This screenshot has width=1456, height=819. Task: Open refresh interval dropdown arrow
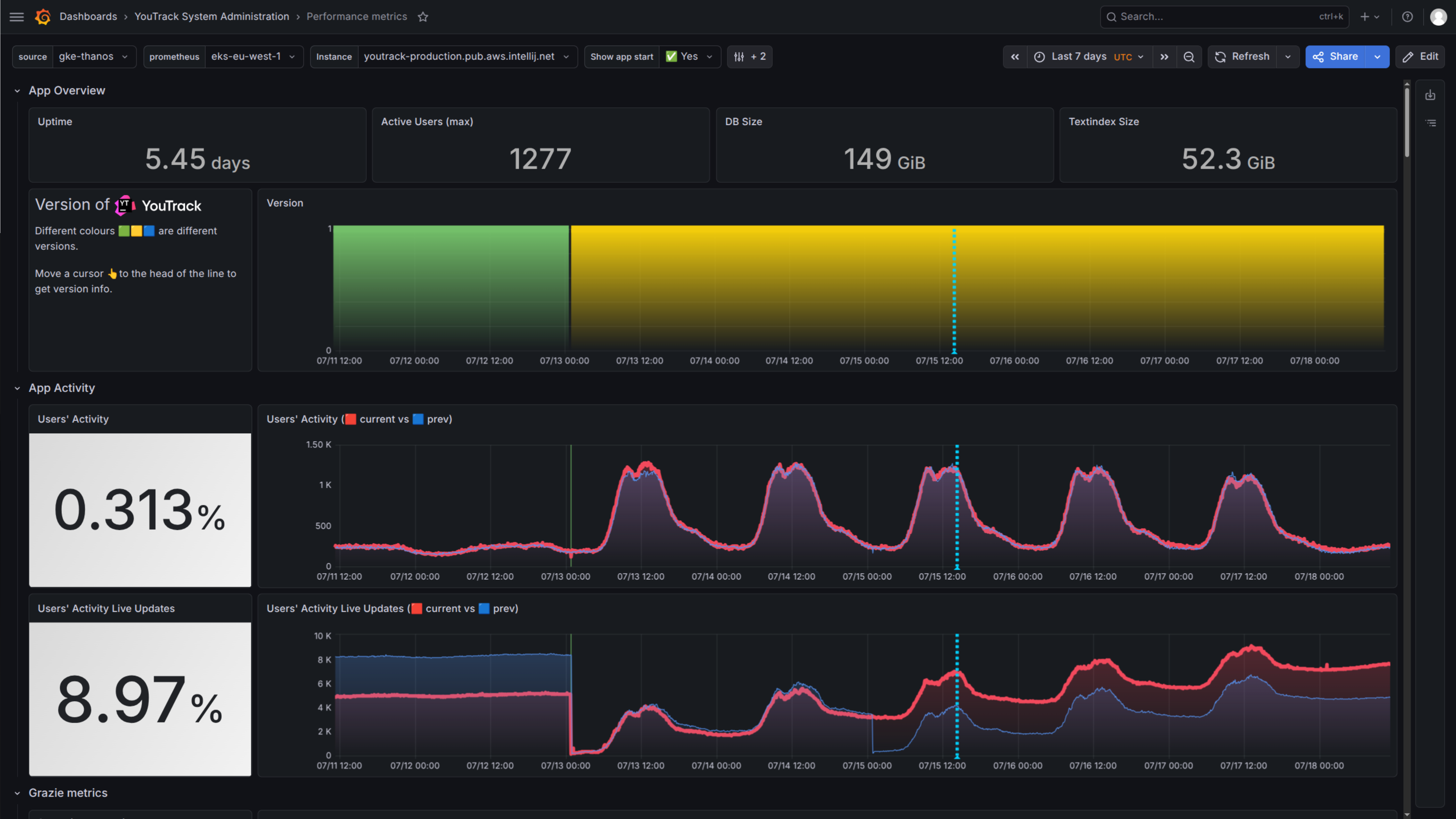(1288, 57)
